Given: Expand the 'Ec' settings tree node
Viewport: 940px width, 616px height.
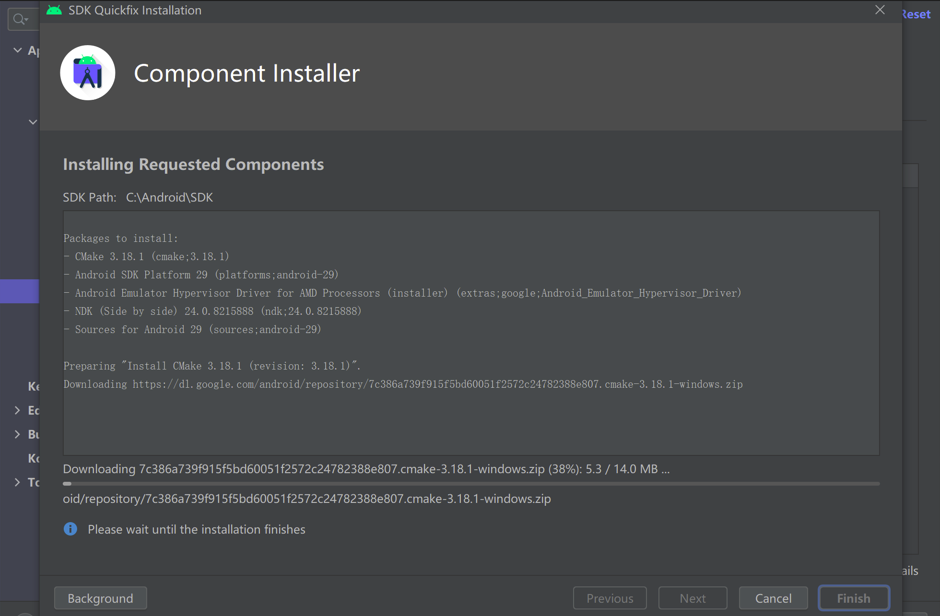Looking at the screenshot, I should click(17, 410).
